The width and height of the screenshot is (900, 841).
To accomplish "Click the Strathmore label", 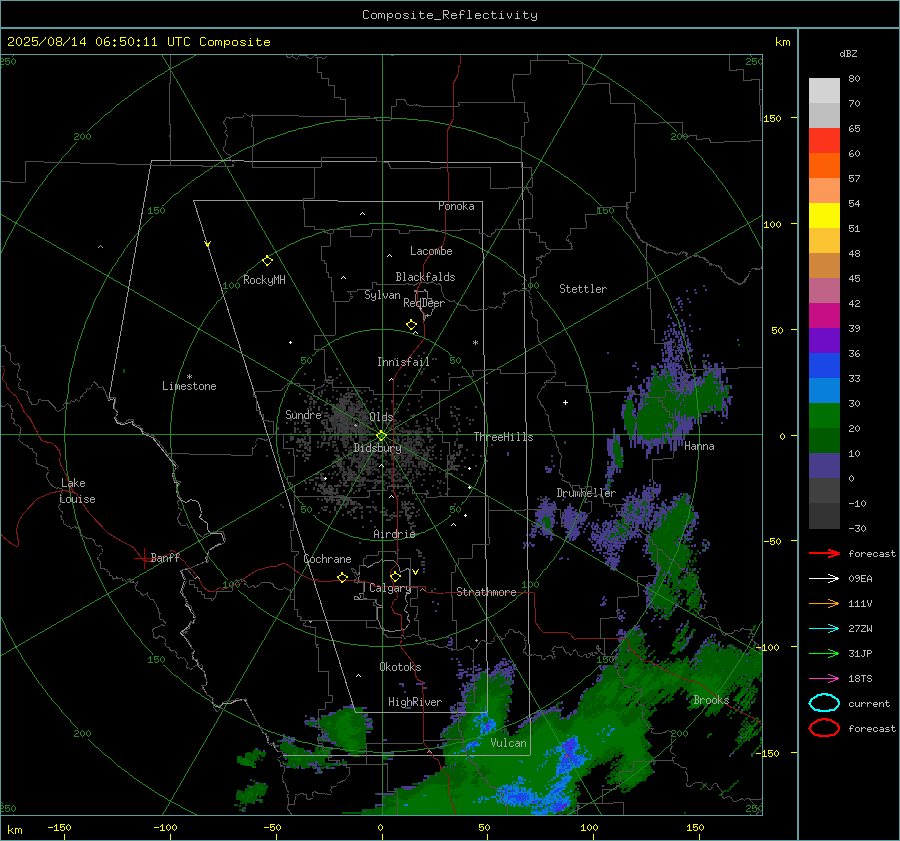I will [486, 592].
